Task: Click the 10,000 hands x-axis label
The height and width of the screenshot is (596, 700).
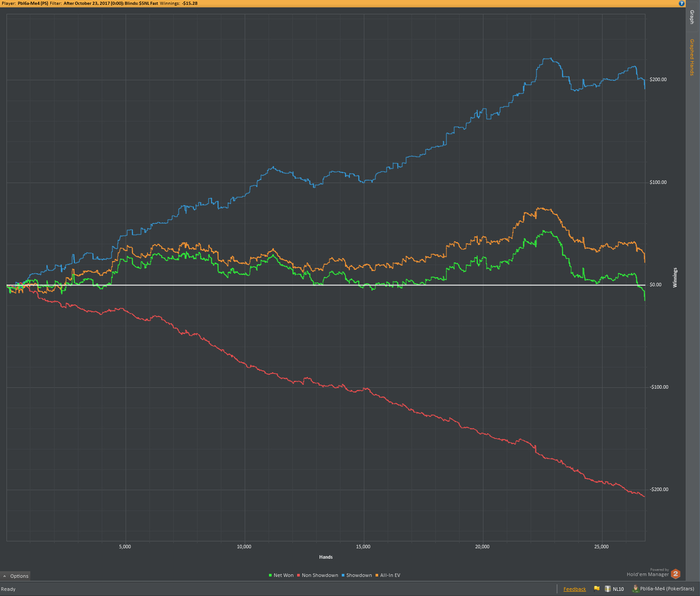Action: pos(244,546)
